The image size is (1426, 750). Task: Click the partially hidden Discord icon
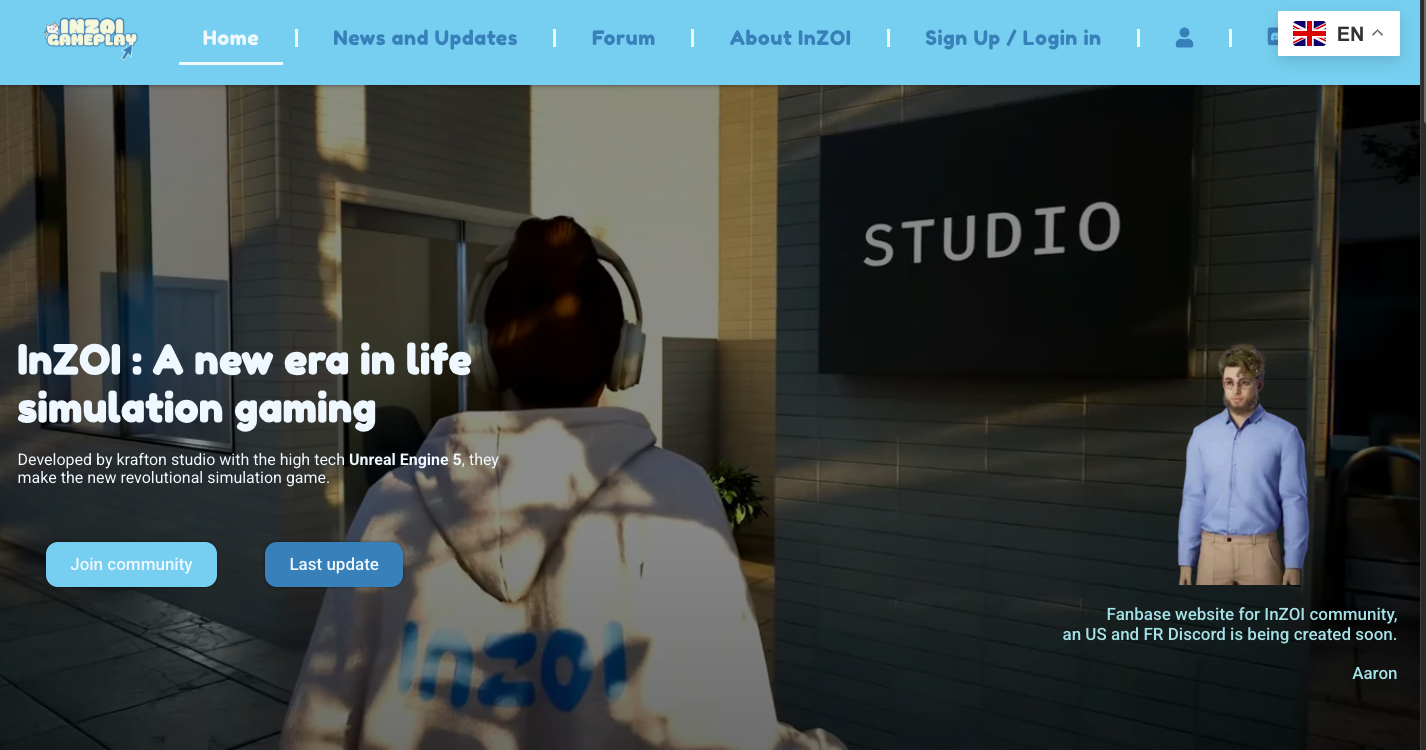coord(1272,38)
